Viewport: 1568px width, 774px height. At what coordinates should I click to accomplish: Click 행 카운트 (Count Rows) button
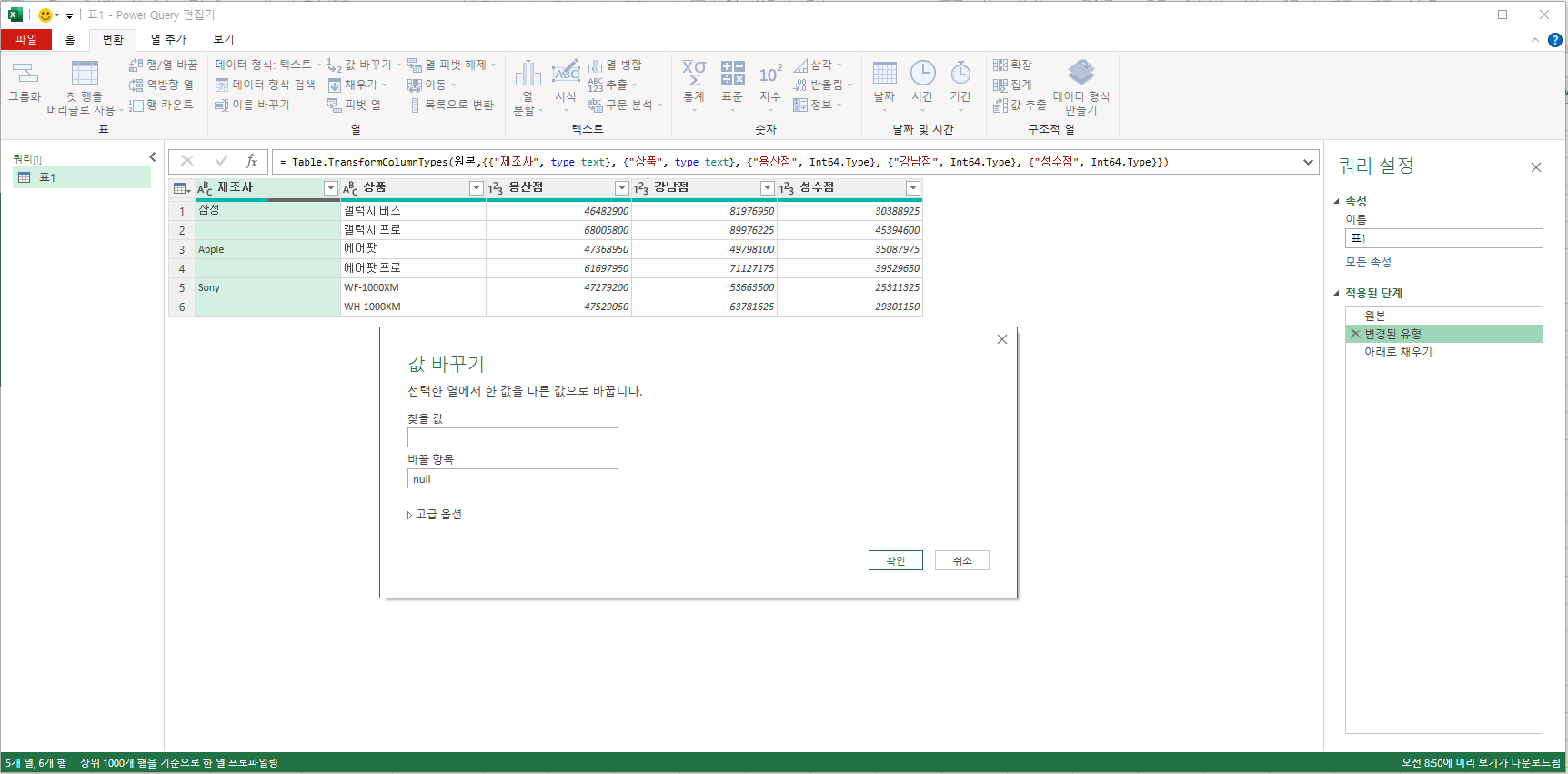click(161, 105)
